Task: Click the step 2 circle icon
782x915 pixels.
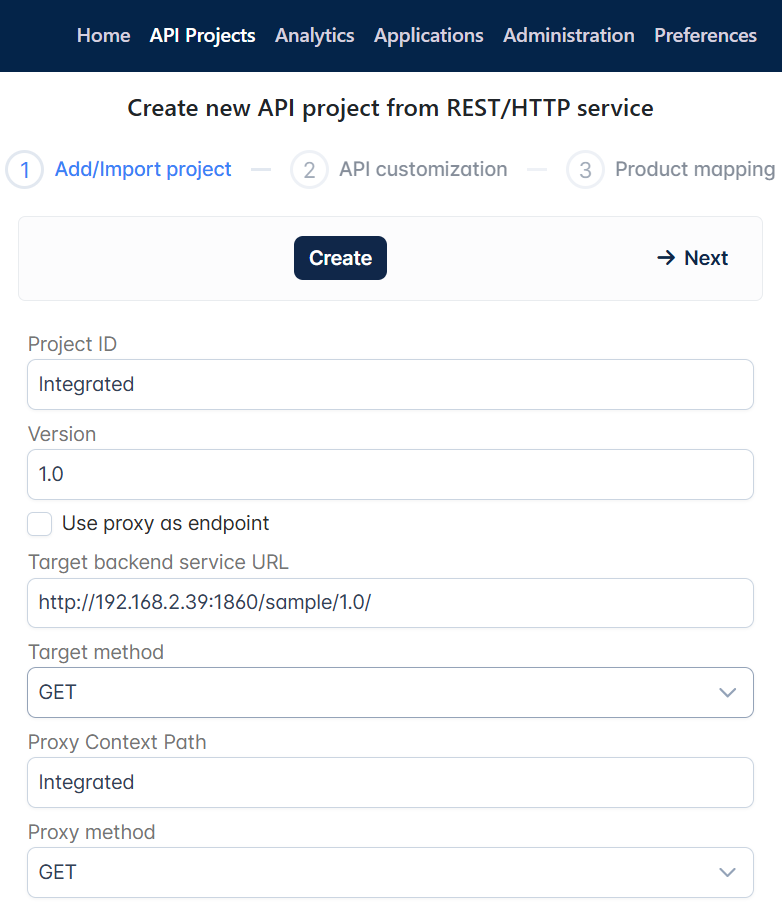Action: click(x=309, y=170)
